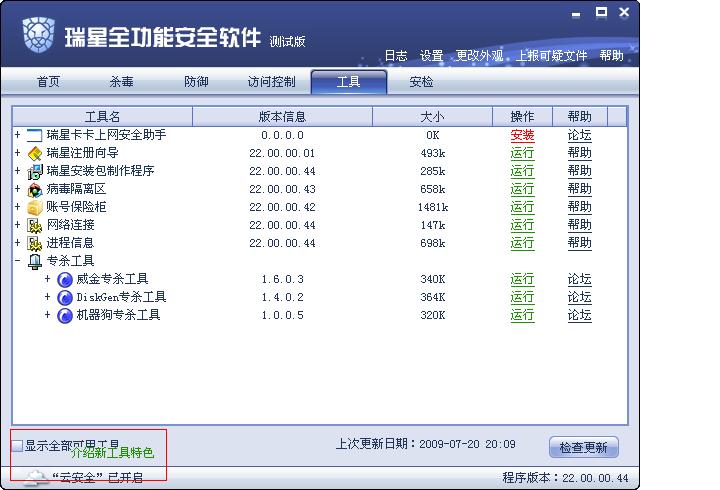Sort by 大小 column header
Viewport: 720px width, 490px height.
432,117
